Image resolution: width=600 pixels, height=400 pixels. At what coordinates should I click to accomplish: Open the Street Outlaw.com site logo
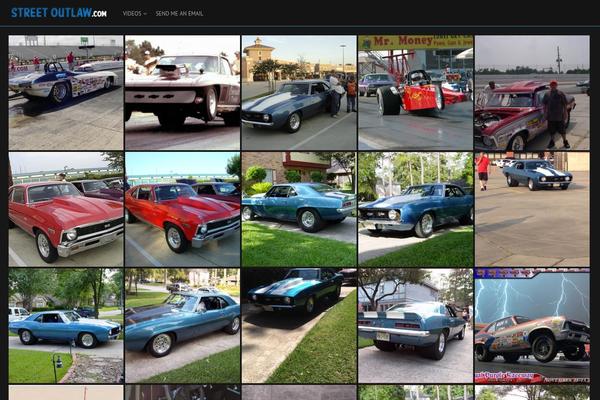[59, 13]
